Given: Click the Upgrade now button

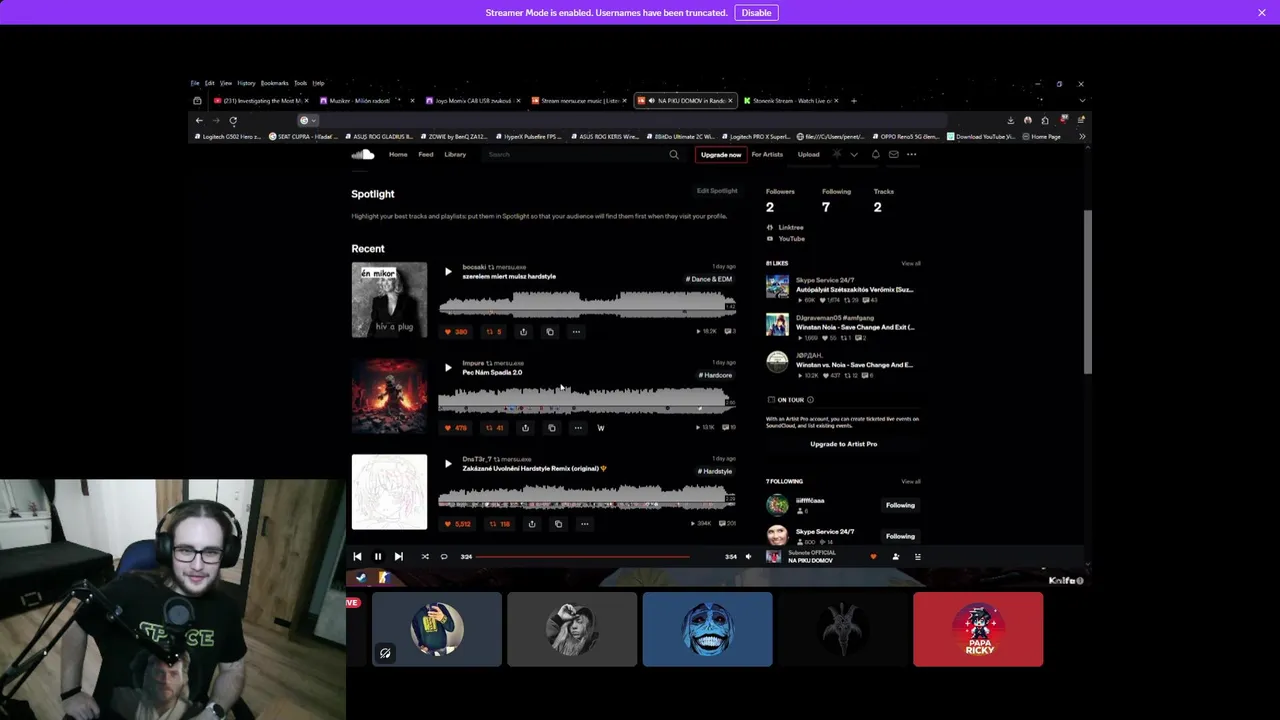Looking at the screenshot, I should 721,155.
